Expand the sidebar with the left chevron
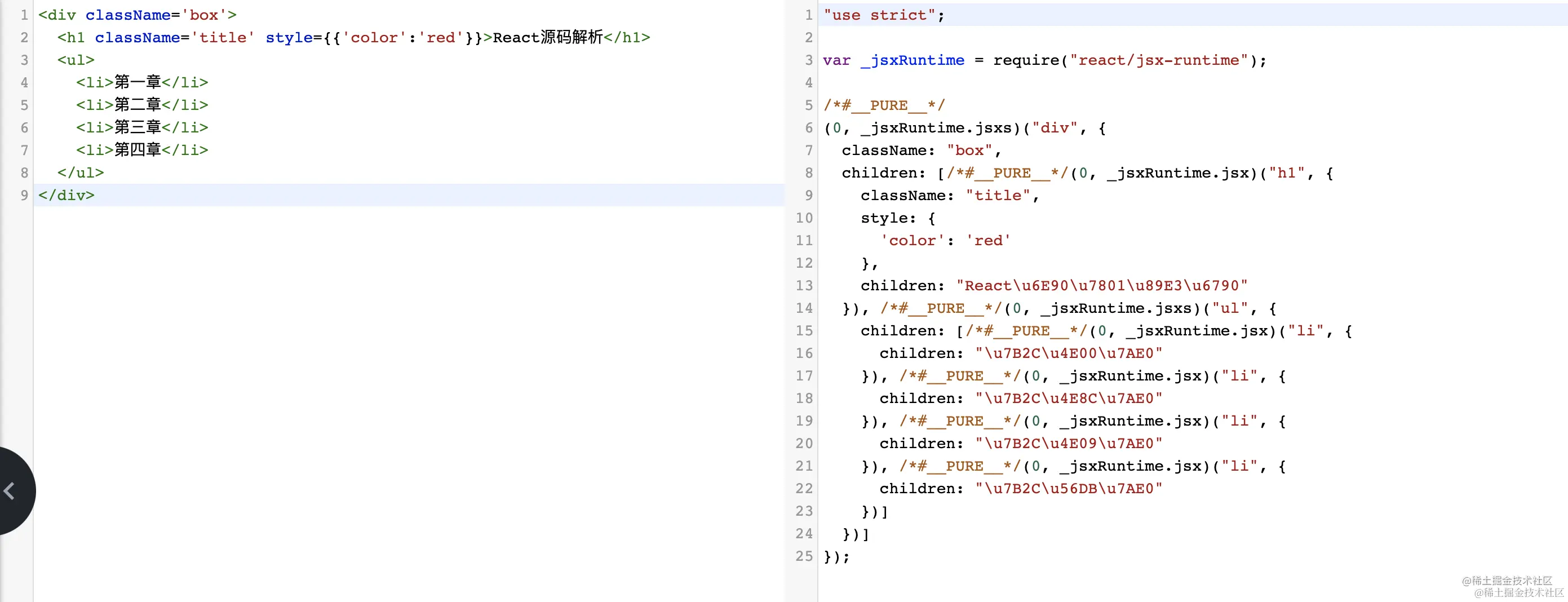The height and width of the screenshot is (602, 1568). 10,490
